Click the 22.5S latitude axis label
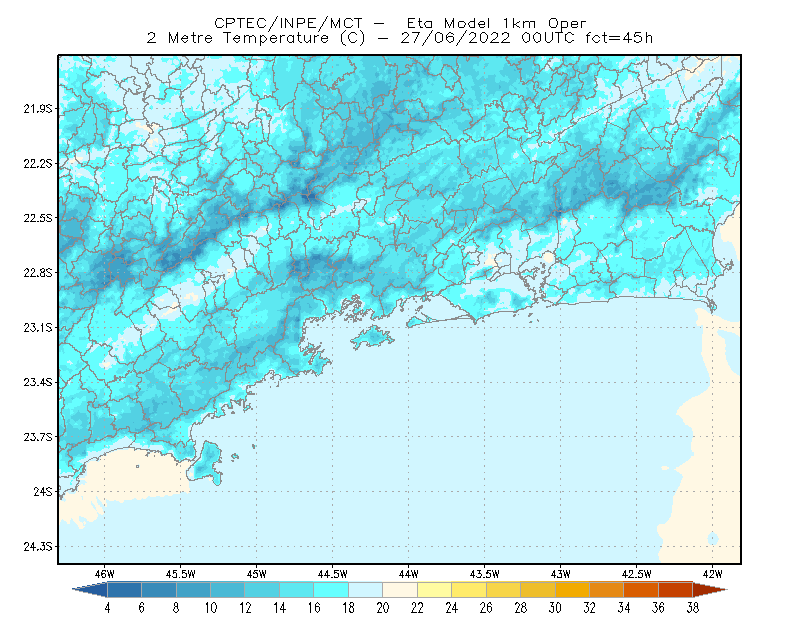This screenshot has width=800, height=618. tap(37, 218)
